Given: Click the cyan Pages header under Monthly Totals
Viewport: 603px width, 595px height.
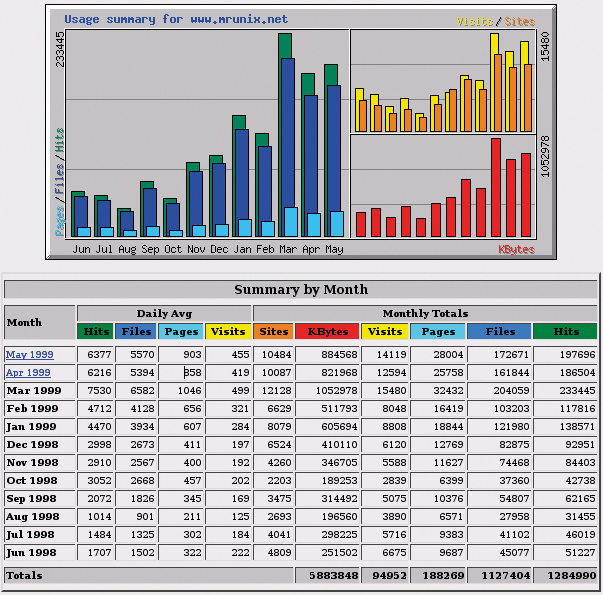Looking at the screenshot, I should (438, 331).
